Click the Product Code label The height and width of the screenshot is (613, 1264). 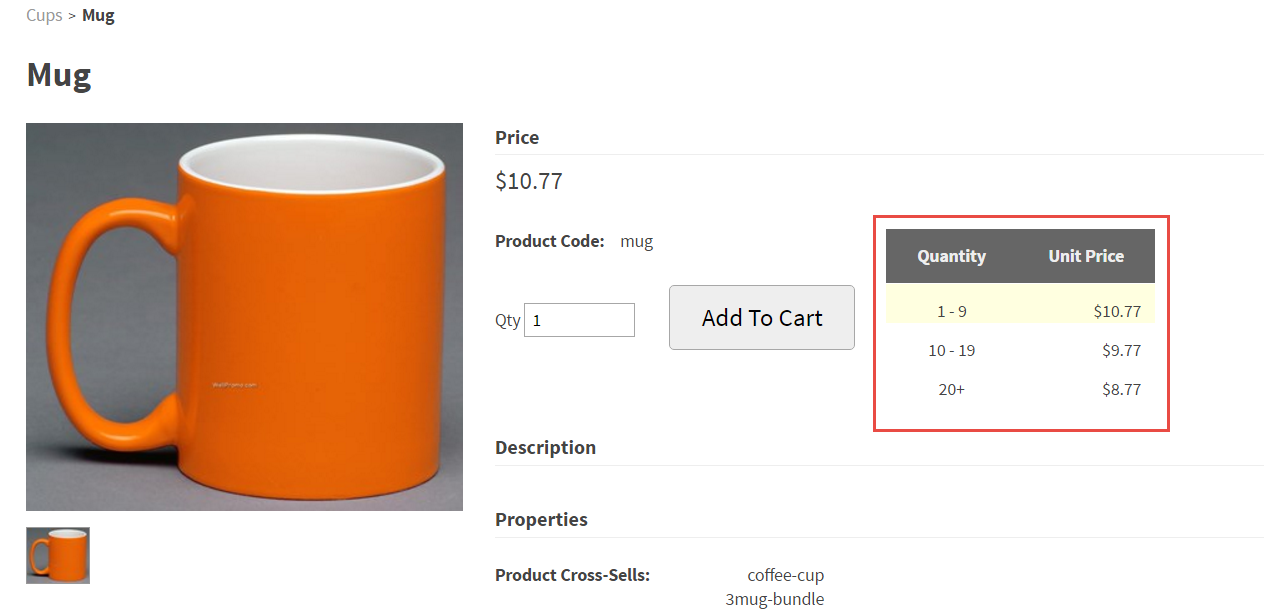click(x=549, y=241)
